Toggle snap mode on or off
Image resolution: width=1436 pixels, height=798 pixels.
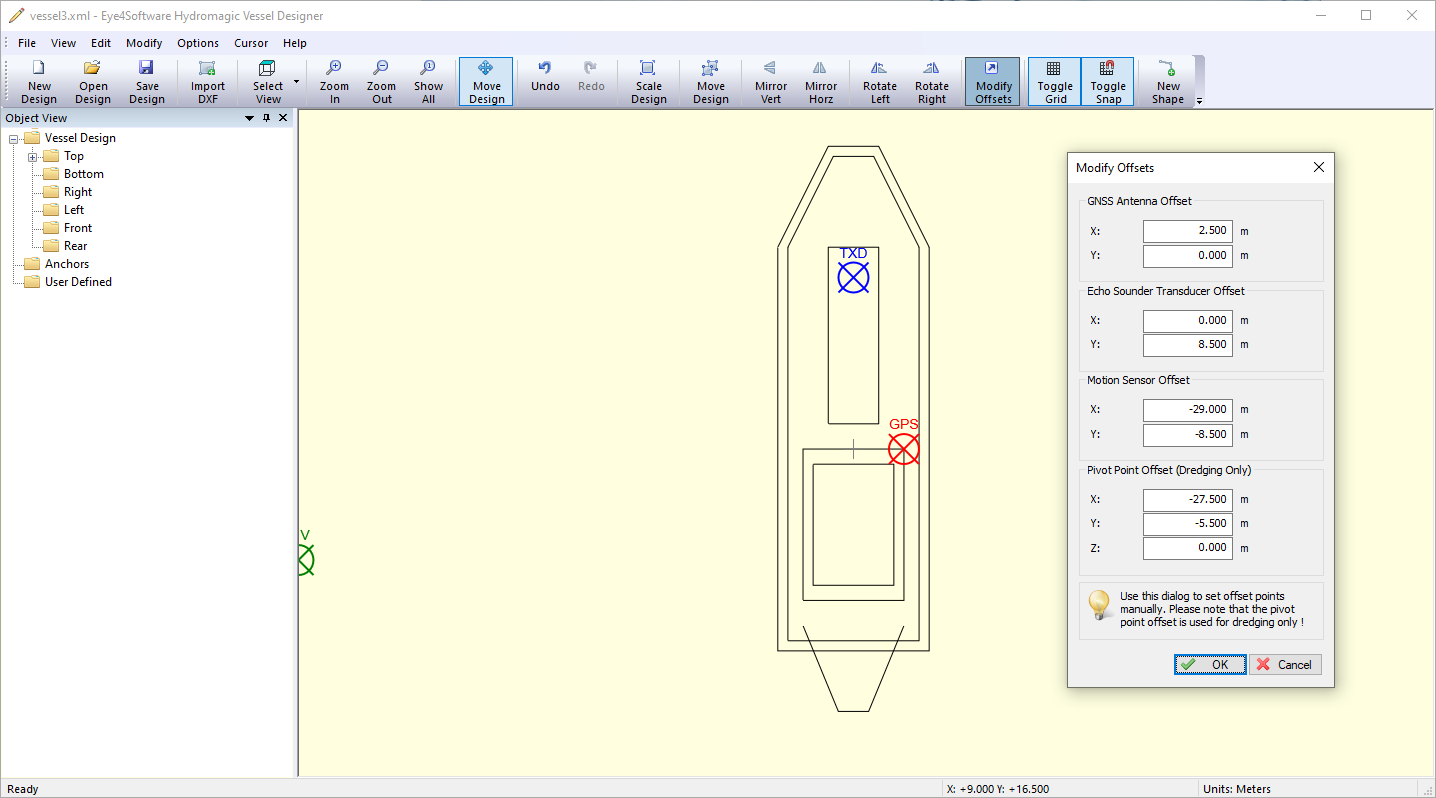1107,80
